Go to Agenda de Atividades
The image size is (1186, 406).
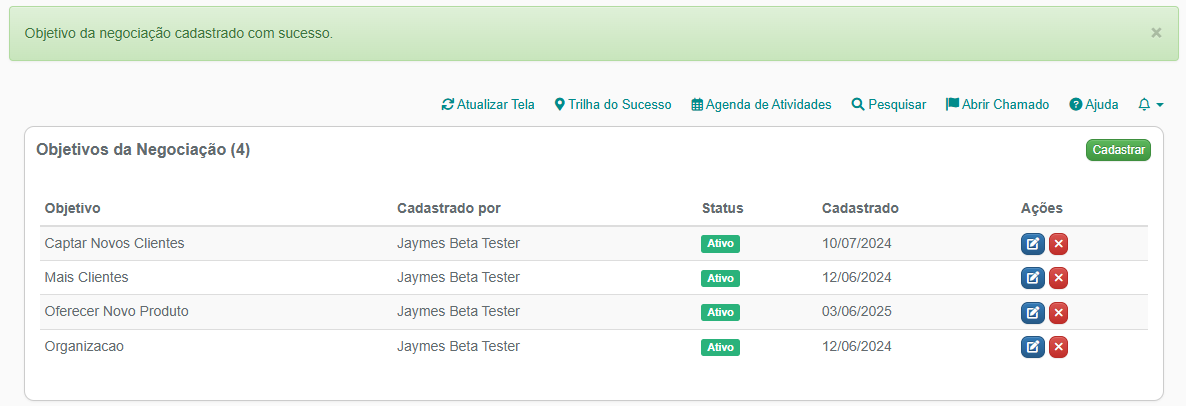click(761, 104)
